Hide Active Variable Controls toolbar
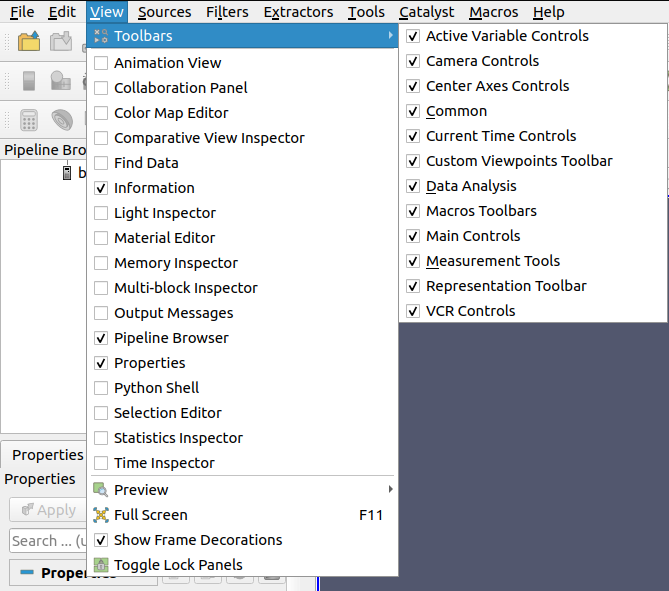 click(x=413, y=36)
